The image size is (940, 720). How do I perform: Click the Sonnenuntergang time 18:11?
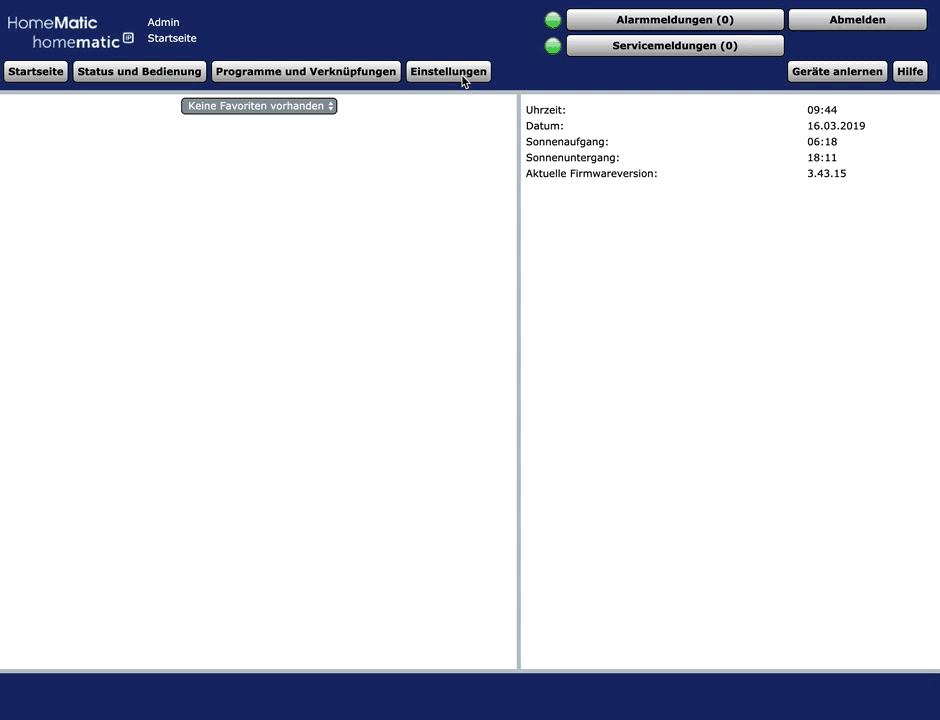coord(821,158)
